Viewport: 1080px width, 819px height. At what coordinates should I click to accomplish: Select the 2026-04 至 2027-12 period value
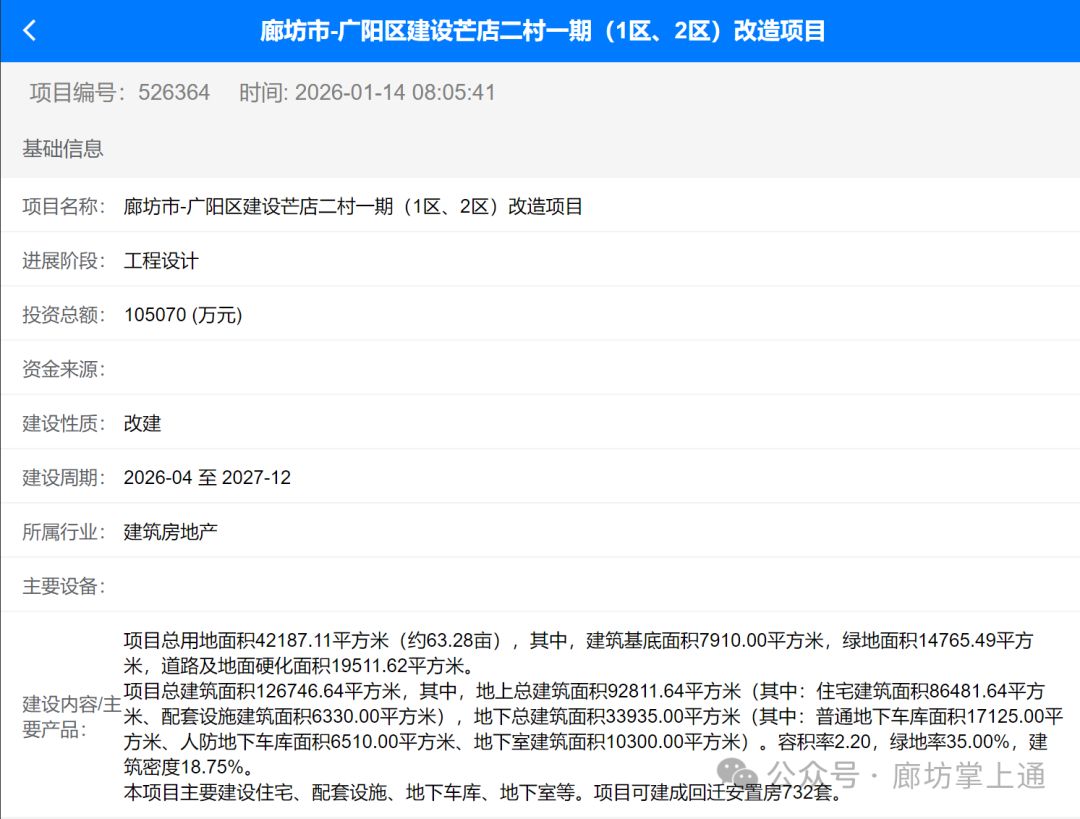click(x=207, y=478)
